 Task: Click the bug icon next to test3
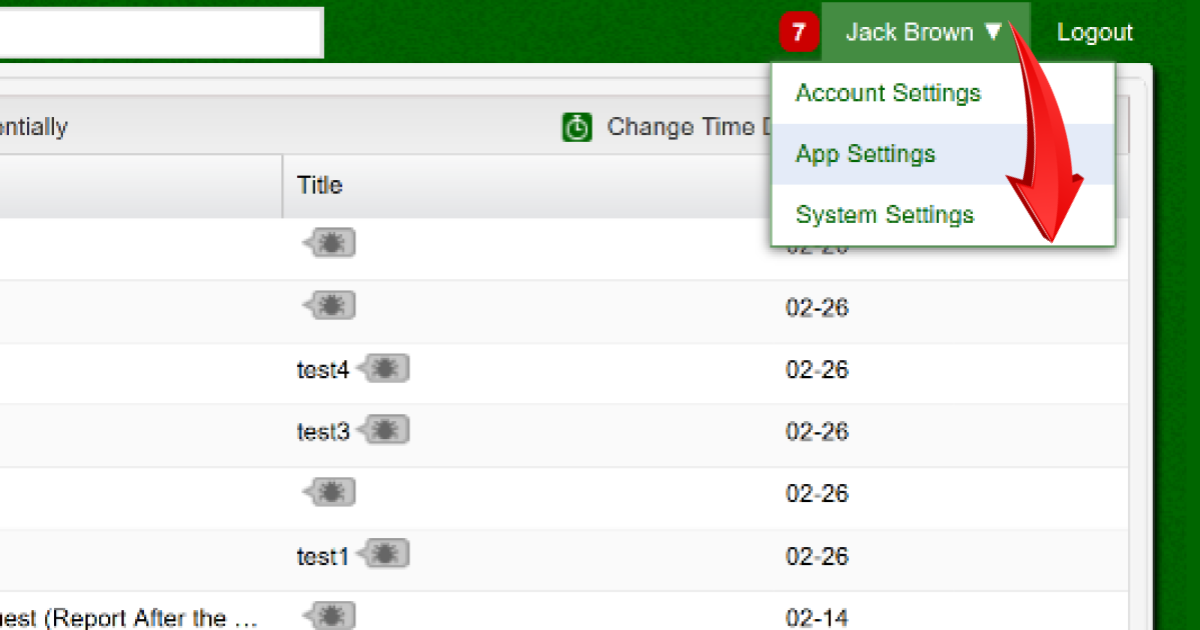pos(384,431)
